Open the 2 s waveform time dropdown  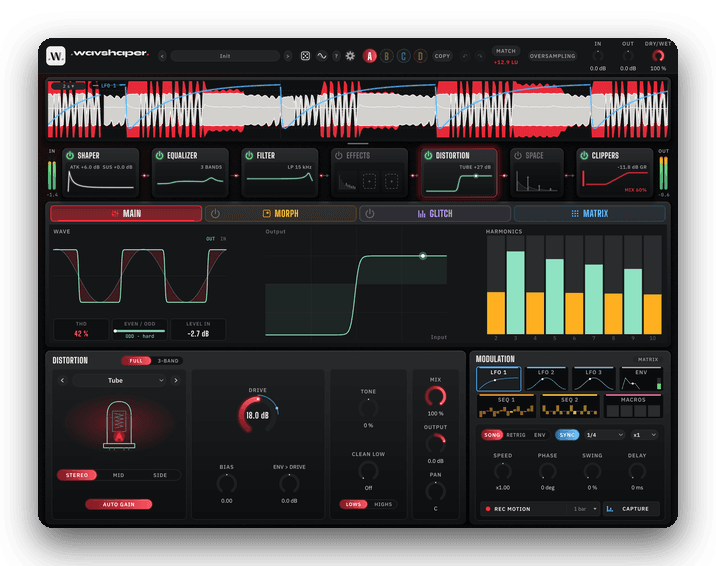pos(69,86)
